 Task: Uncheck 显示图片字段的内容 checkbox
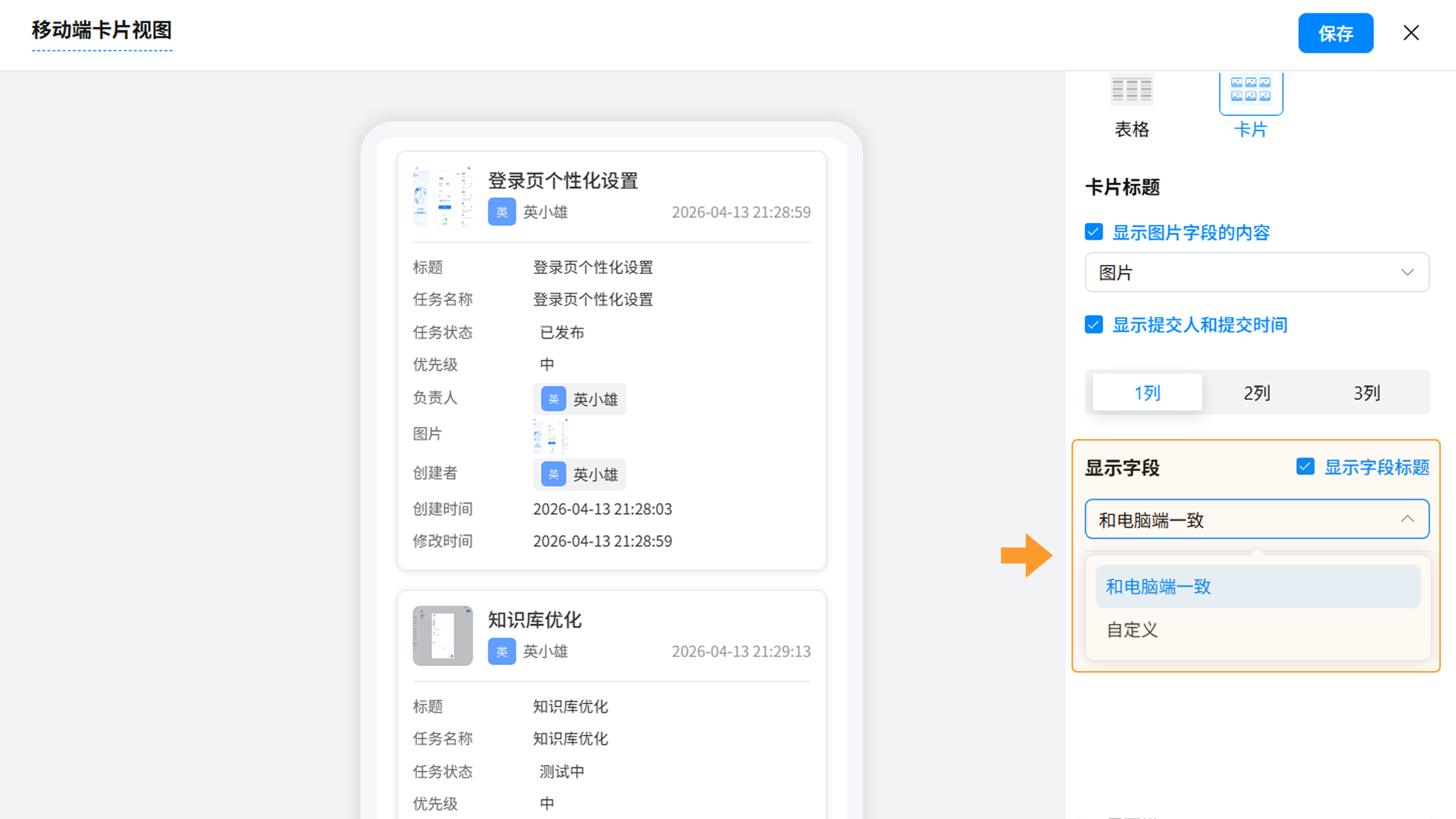[x=1094, y=232]
